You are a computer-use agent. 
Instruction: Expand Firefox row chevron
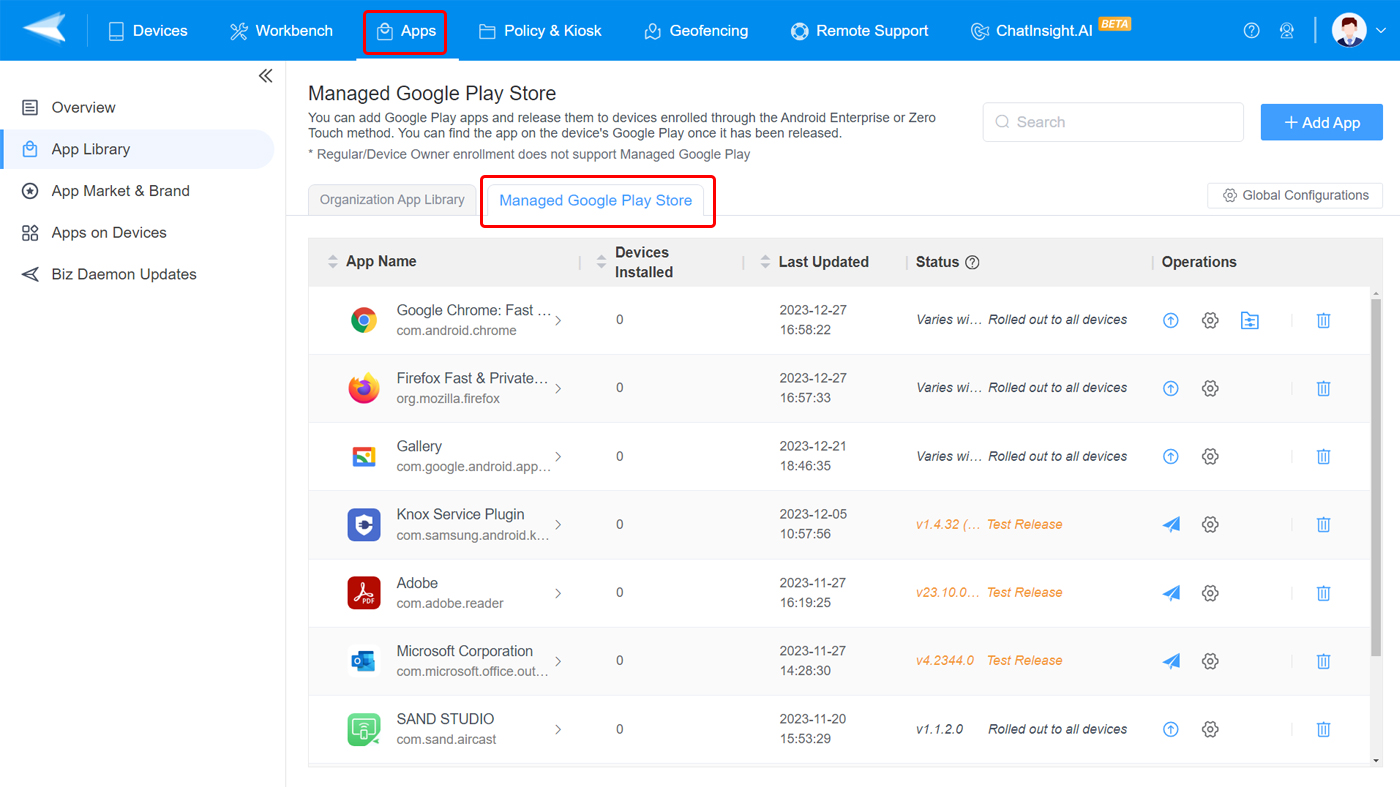point(558,388)
